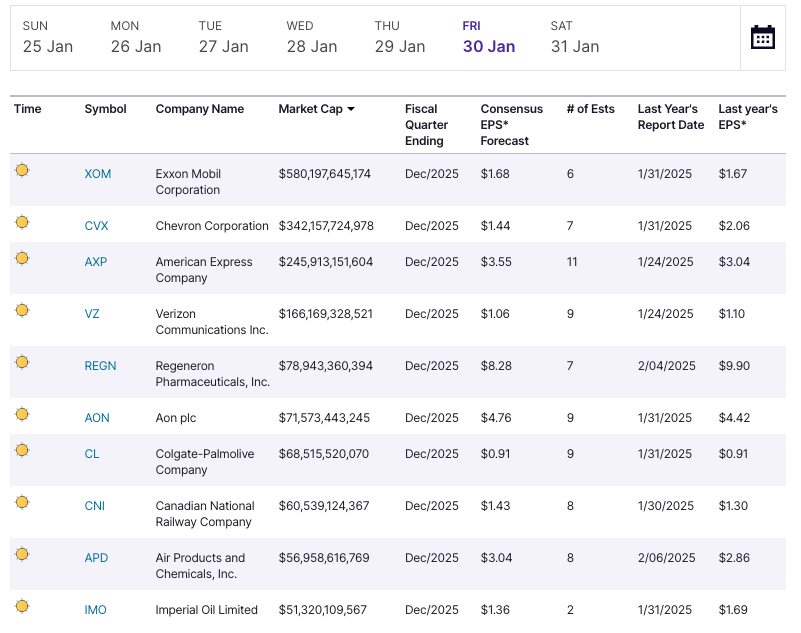801x633 pixels.
Task: Click the sun icon in AON row
Action: pyautogui.click(x=22, y=415)
